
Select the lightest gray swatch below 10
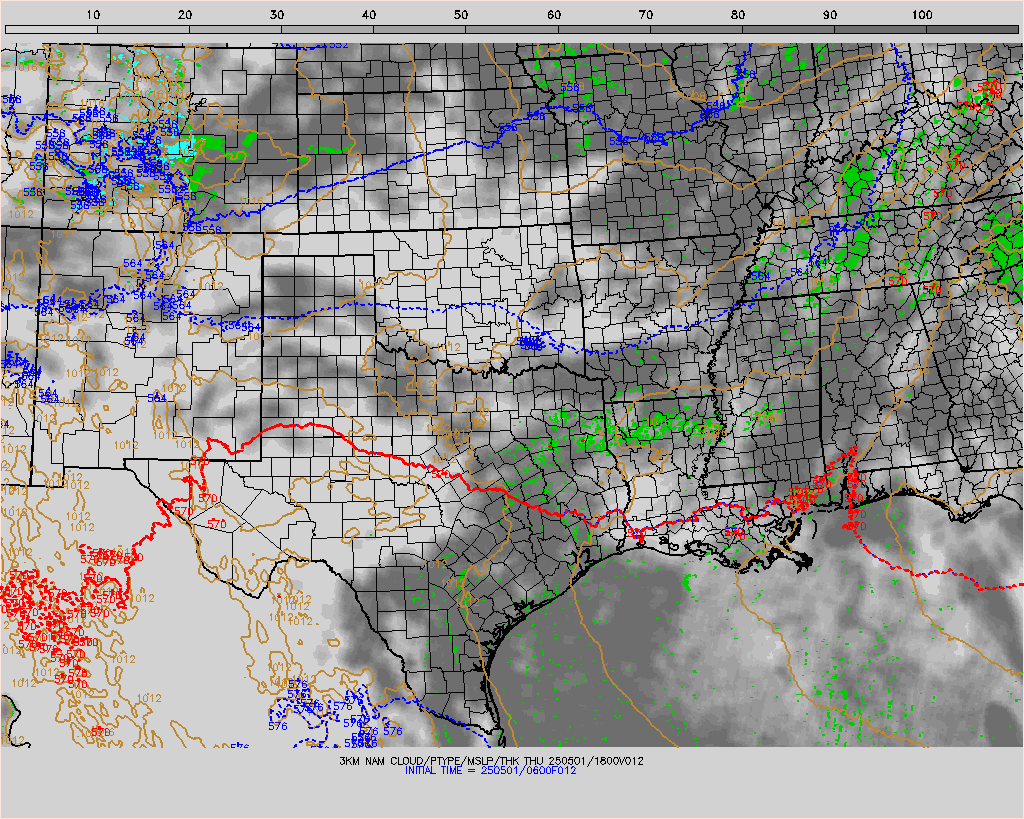[52, 29]
